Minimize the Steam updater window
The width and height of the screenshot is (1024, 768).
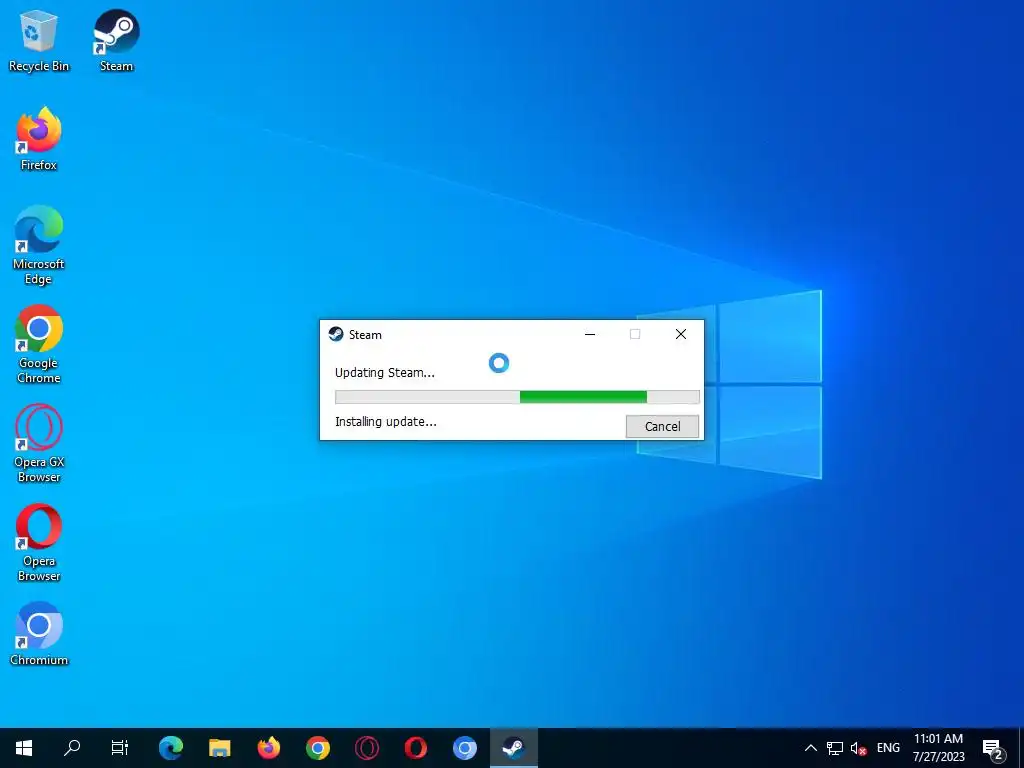590,334
